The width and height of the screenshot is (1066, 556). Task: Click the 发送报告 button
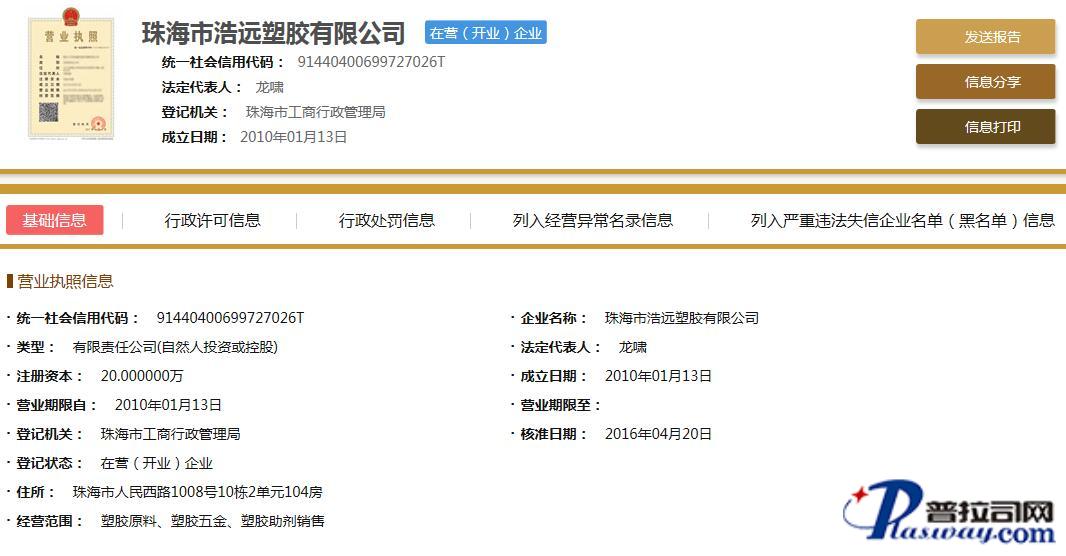pyautogui.click(x=985, y=37)
